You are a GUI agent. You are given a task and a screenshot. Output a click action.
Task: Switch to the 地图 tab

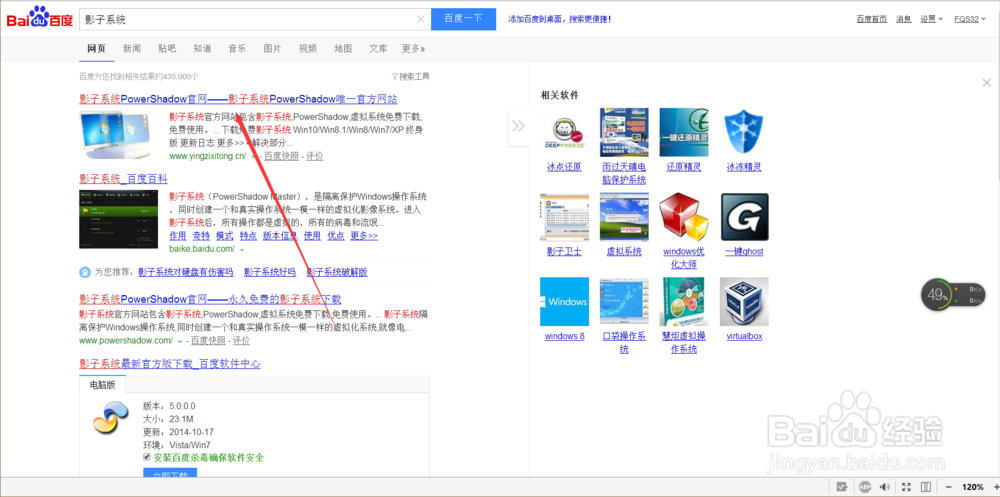[343, 48]
